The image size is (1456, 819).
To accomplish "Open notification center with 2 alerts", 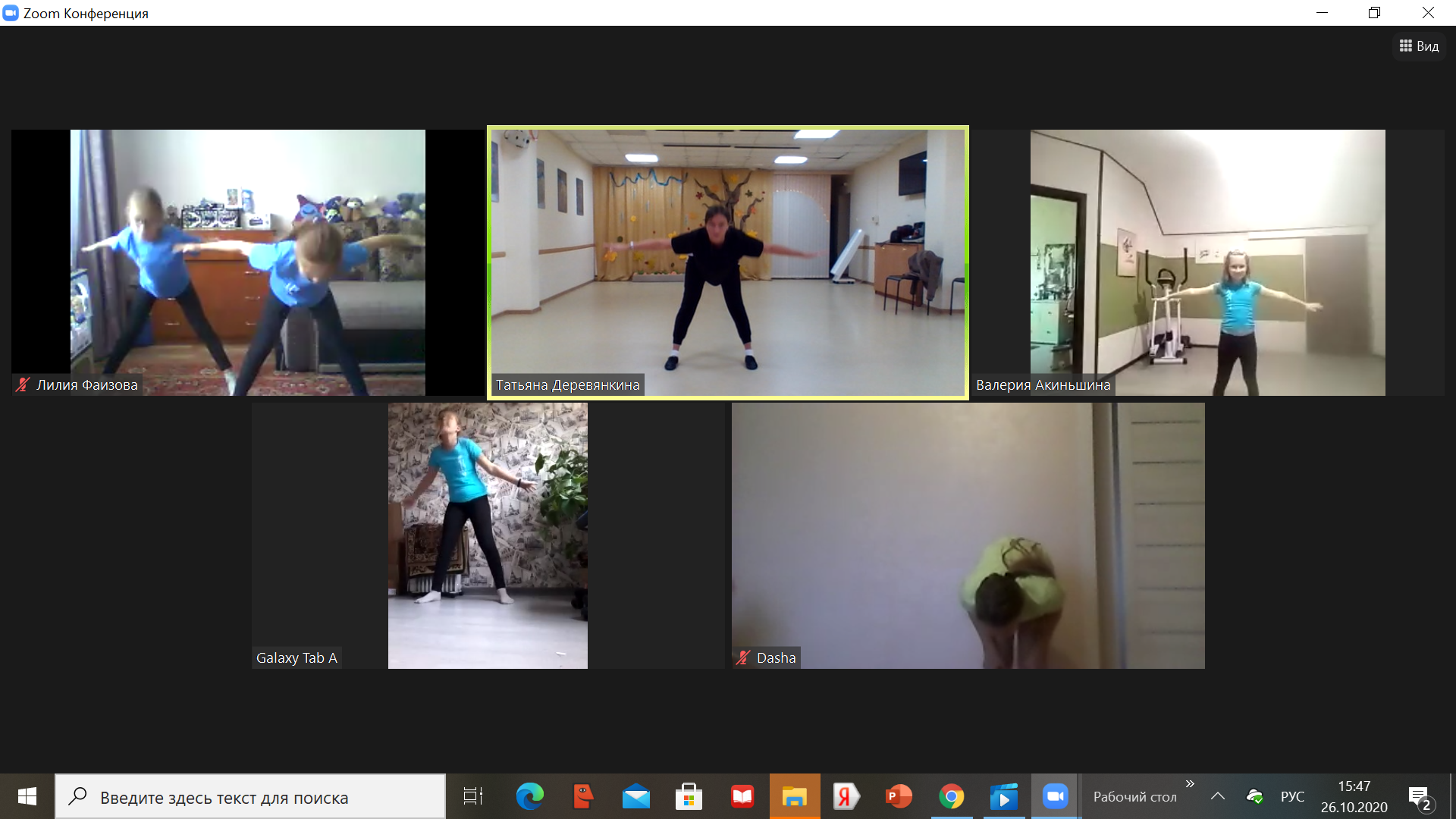I will 1420,797.
